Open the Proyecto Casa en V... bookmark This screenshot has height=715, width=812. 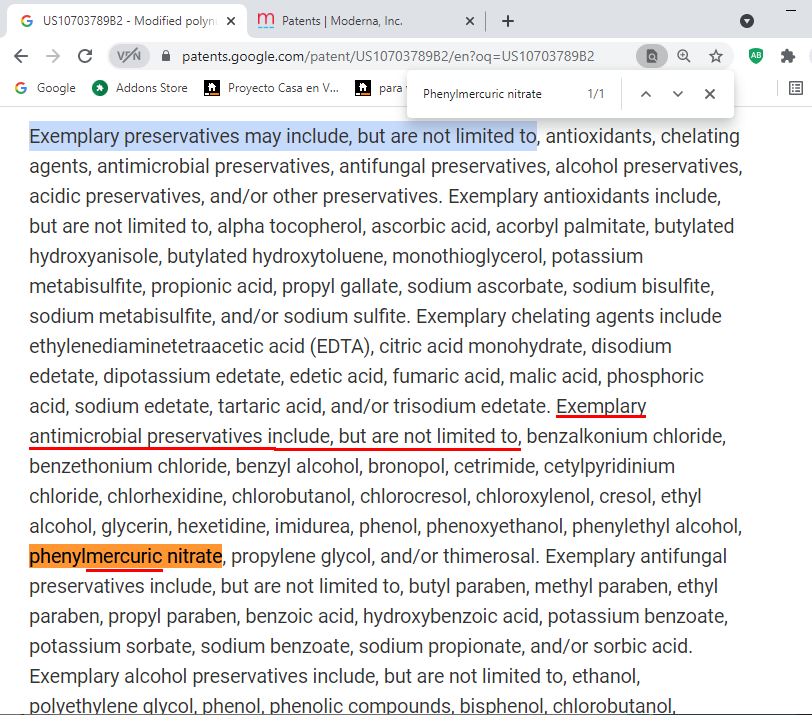pyautogui.click(x=272, y=88)
